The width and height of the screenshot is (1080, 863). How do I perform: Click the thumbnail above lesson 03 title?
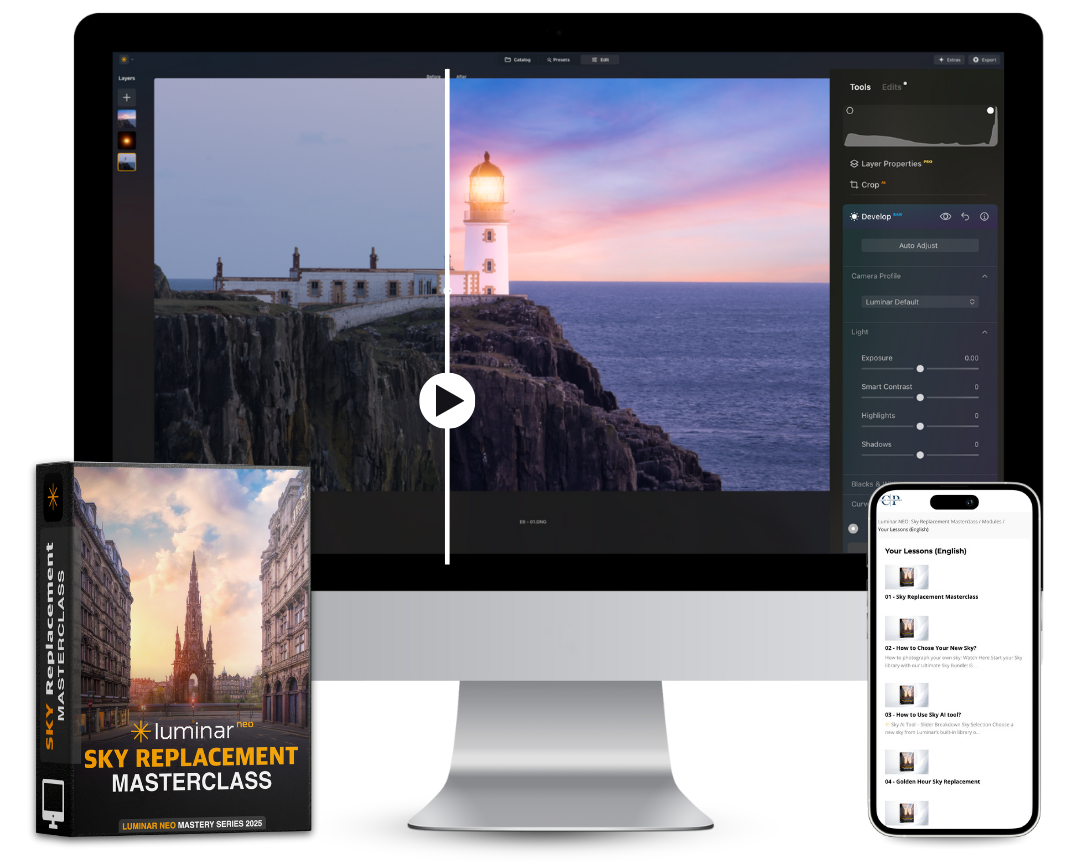pos(906,695)
